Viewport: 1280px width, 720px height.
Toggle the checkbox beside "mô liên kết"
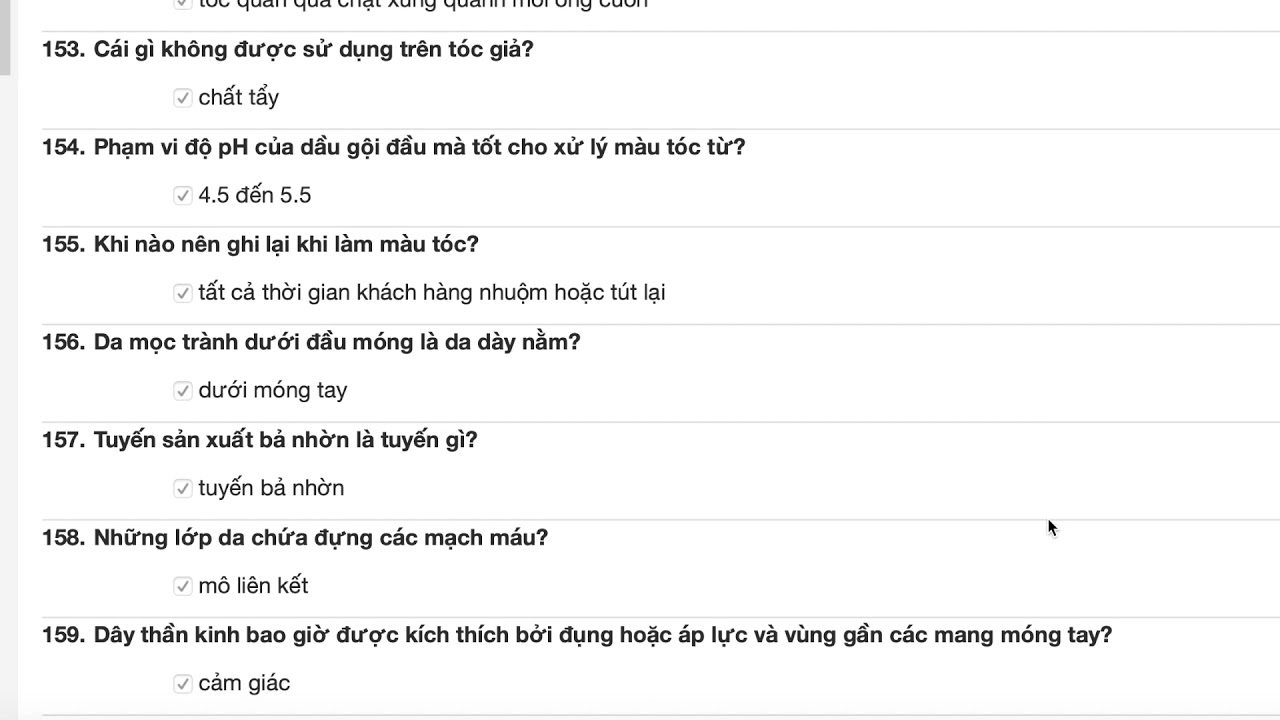(182, 586)
